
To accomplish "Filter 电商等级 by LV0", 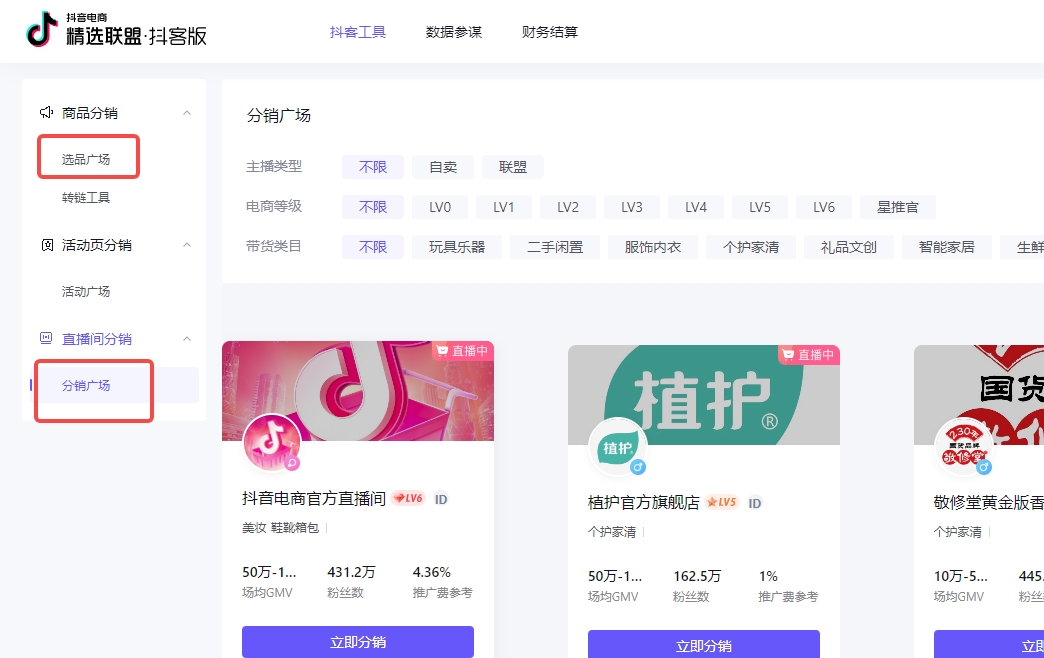I will (x=440, y=207).
